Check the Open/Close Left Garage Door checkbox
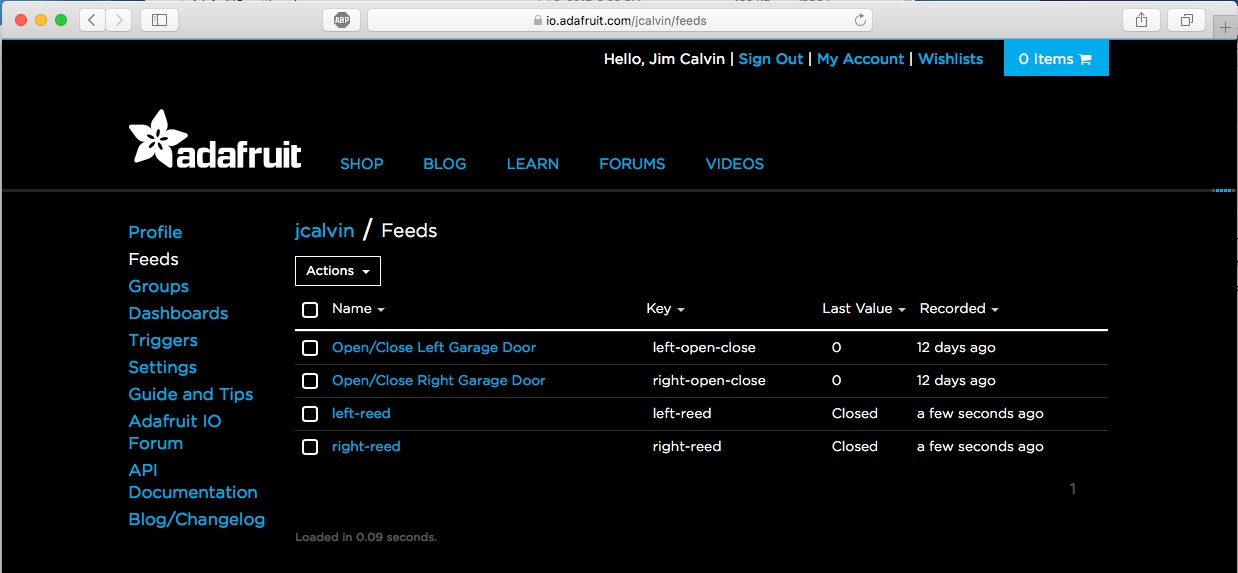 click(310, 348)
